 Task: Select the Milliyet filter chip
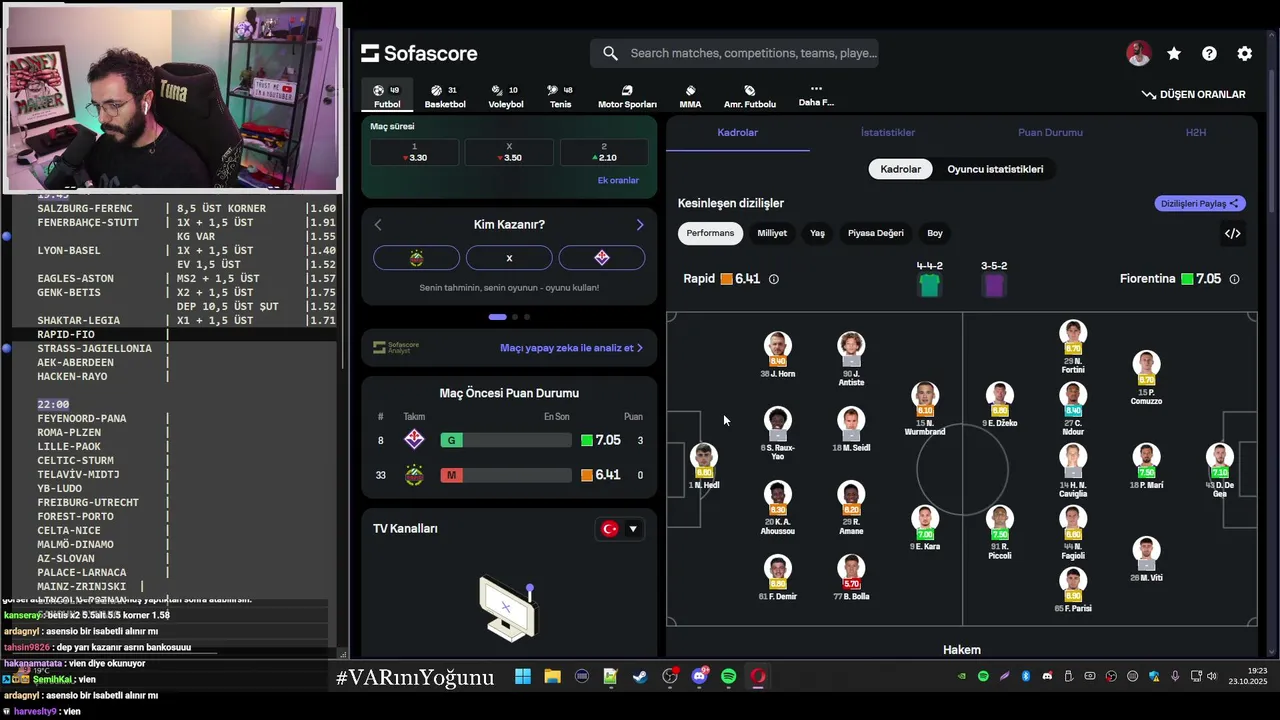pos(772,233)
